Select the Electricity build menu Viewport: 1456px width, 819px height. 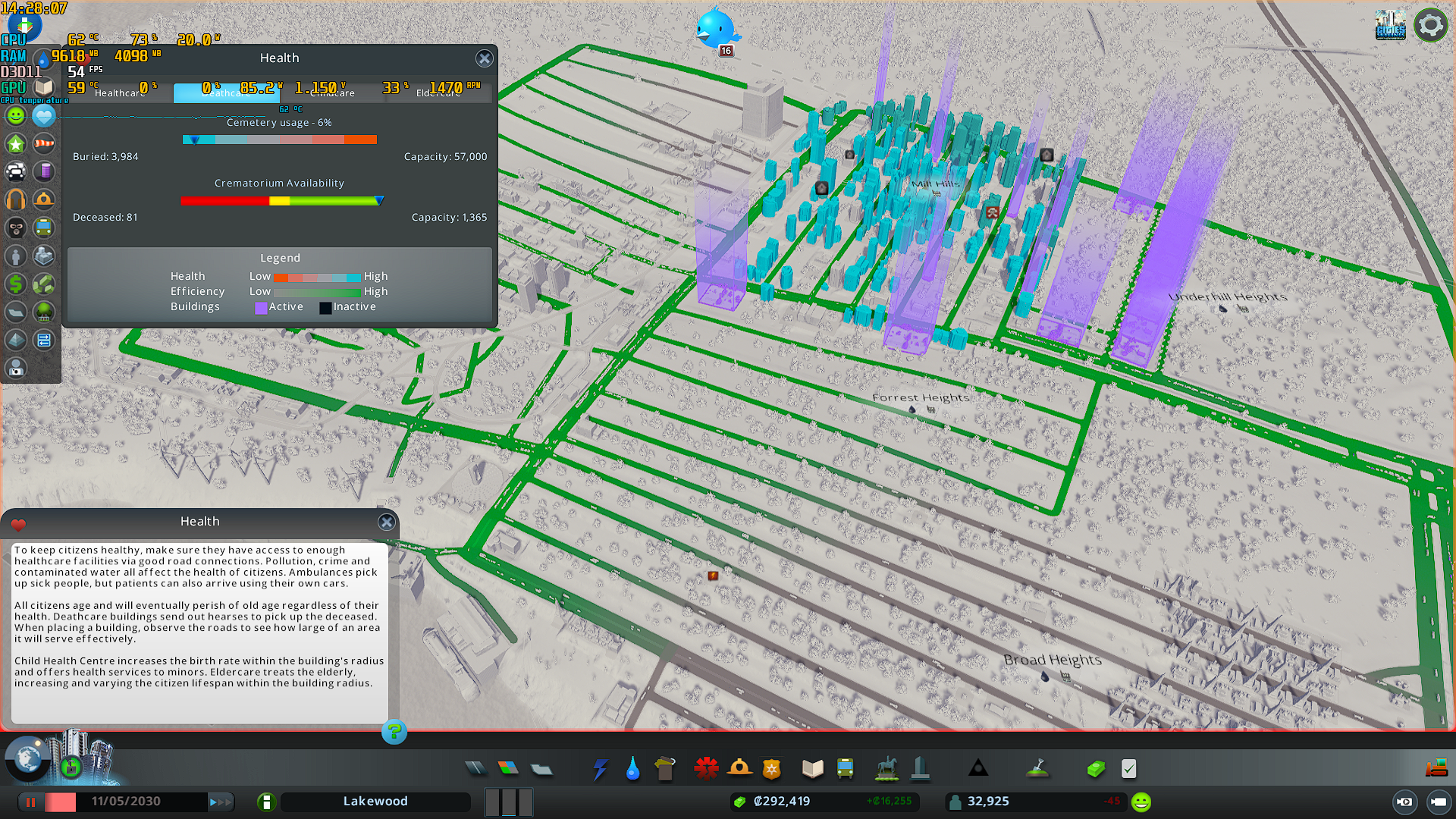coord(600,769)
